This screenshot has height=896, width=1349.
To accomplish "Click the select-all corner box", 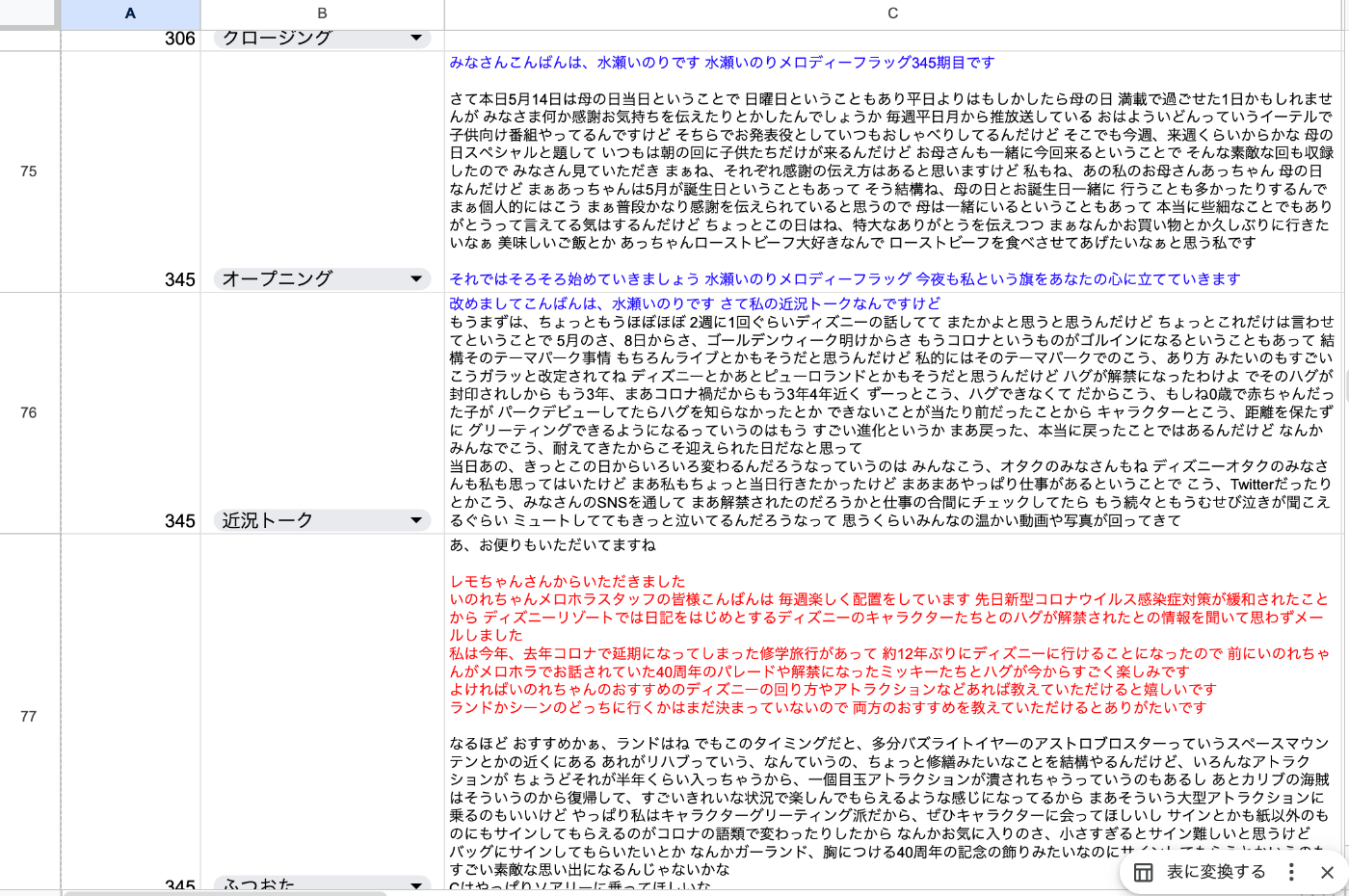I will 29,13.
